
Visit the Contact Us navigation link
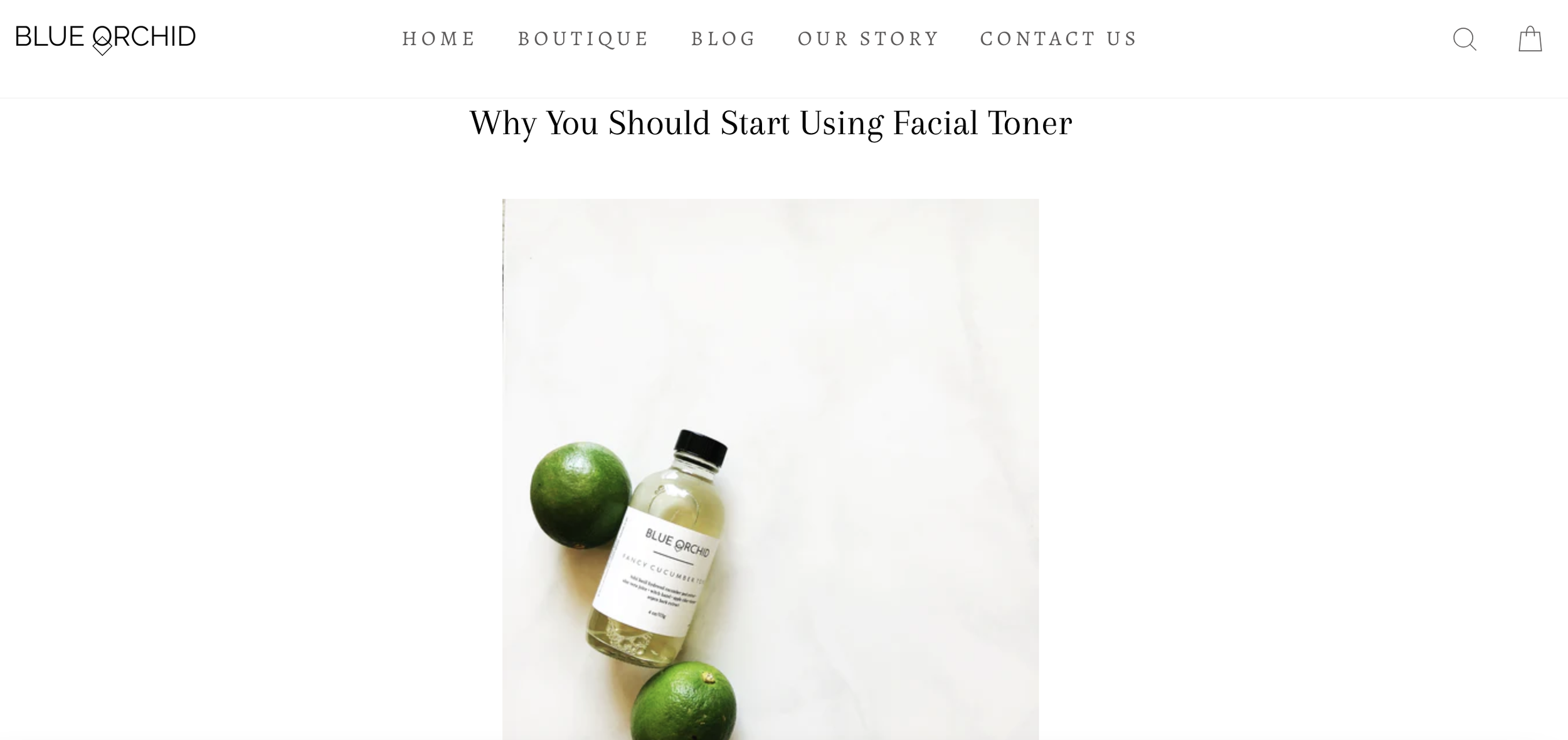coord(1059,39)
